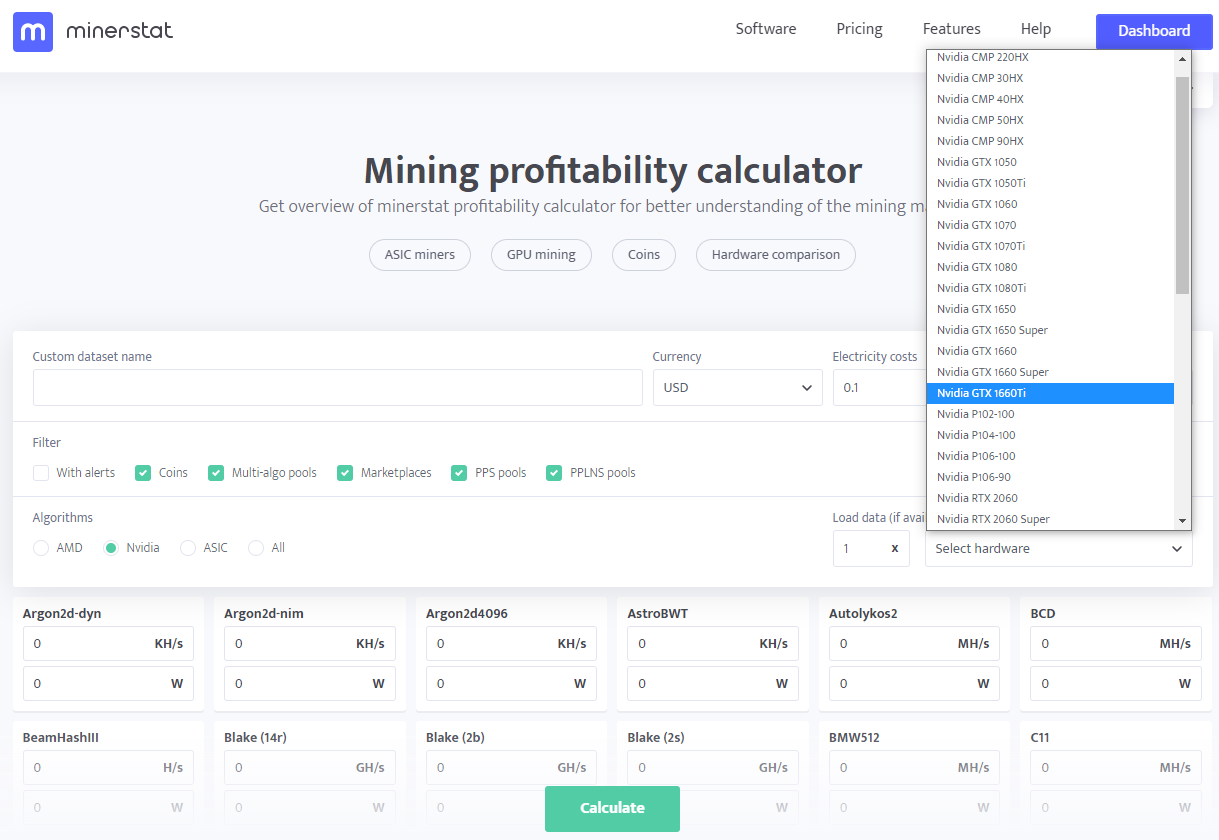
Task: Open the "ASIC miners" link
Action: [x=419, y=255]
